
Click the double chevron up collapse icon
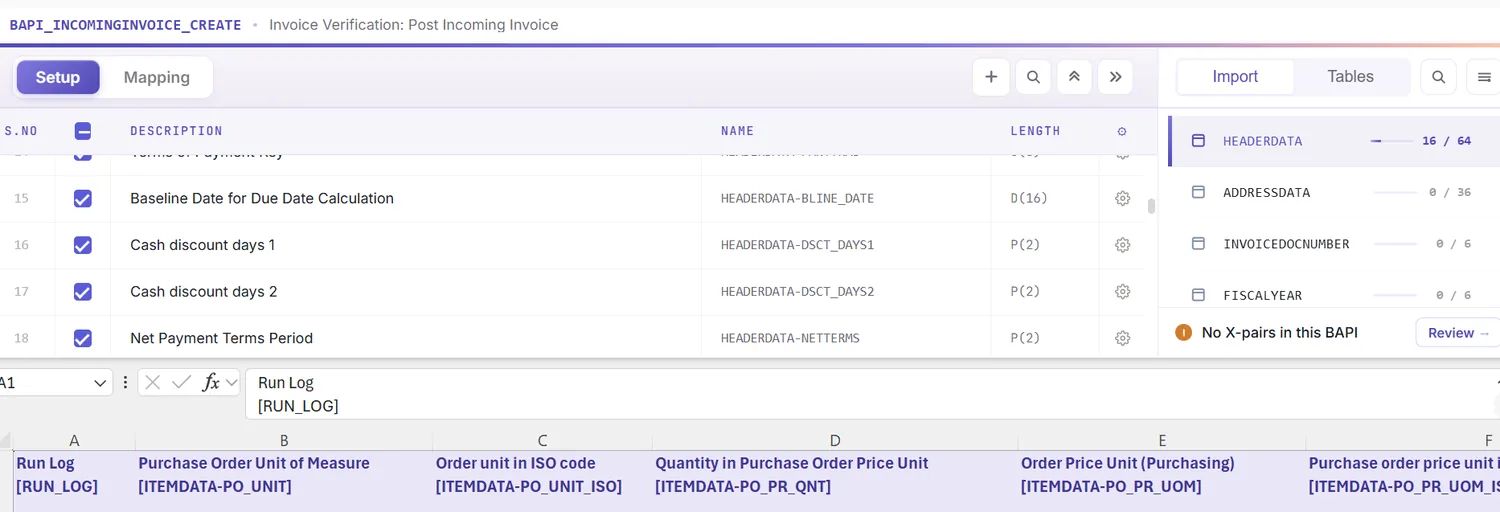1074,77
